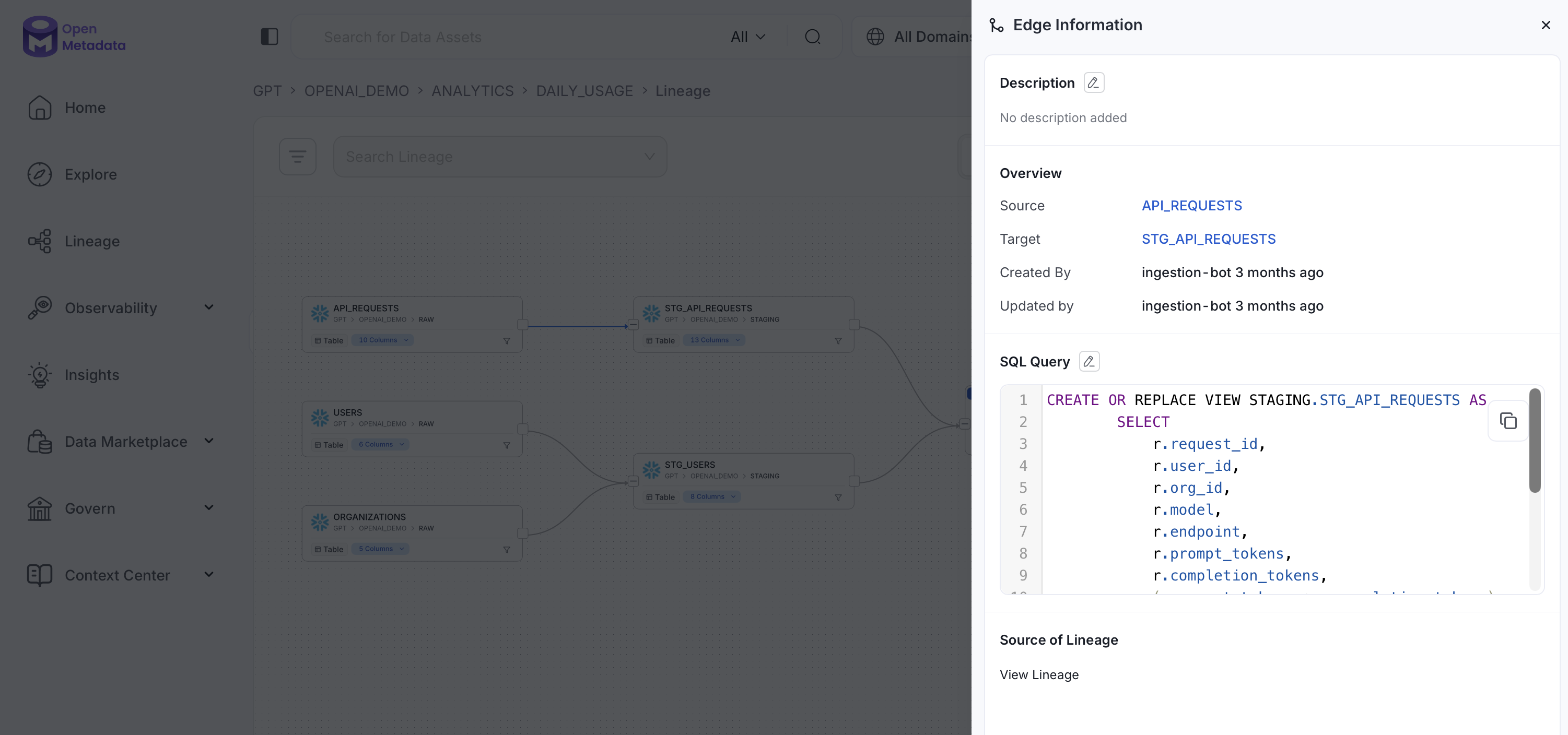Expand 8 Columns on STG_USERS node
Image resolution: width=1568 pixels, height=735 pixels.
pos(711,496)
